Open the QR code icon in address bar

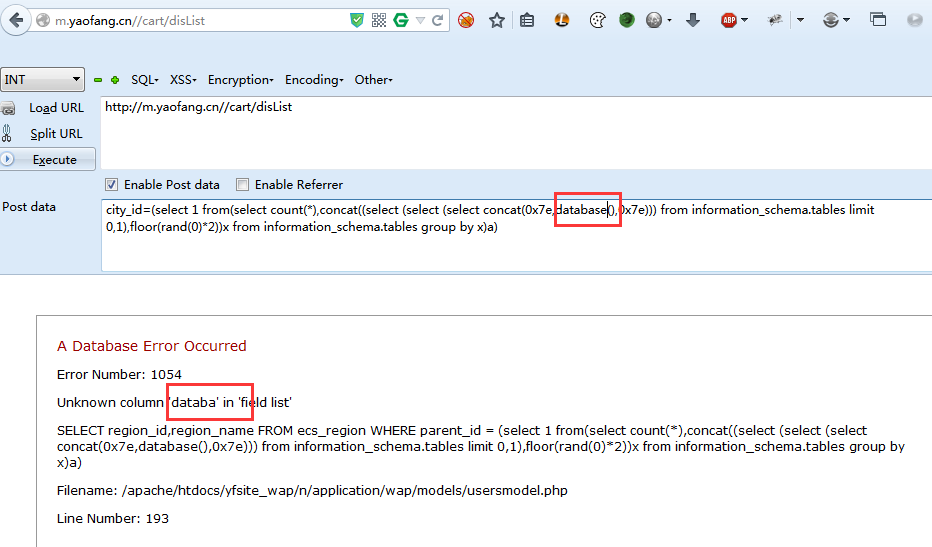click(379, 21)
